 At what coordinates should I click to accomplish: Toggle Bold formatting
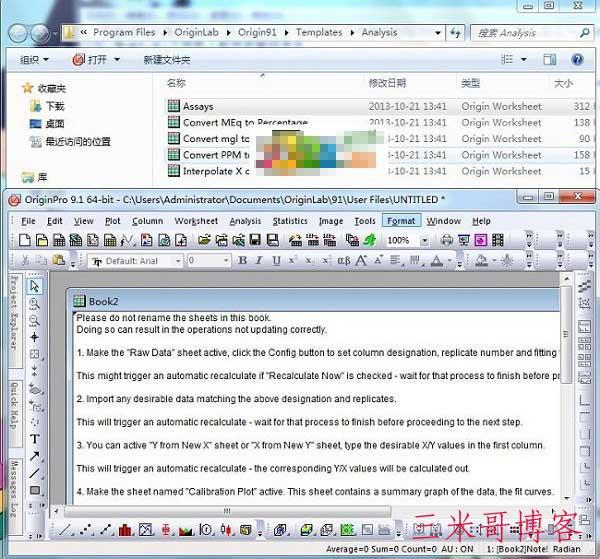click(242, 261)
